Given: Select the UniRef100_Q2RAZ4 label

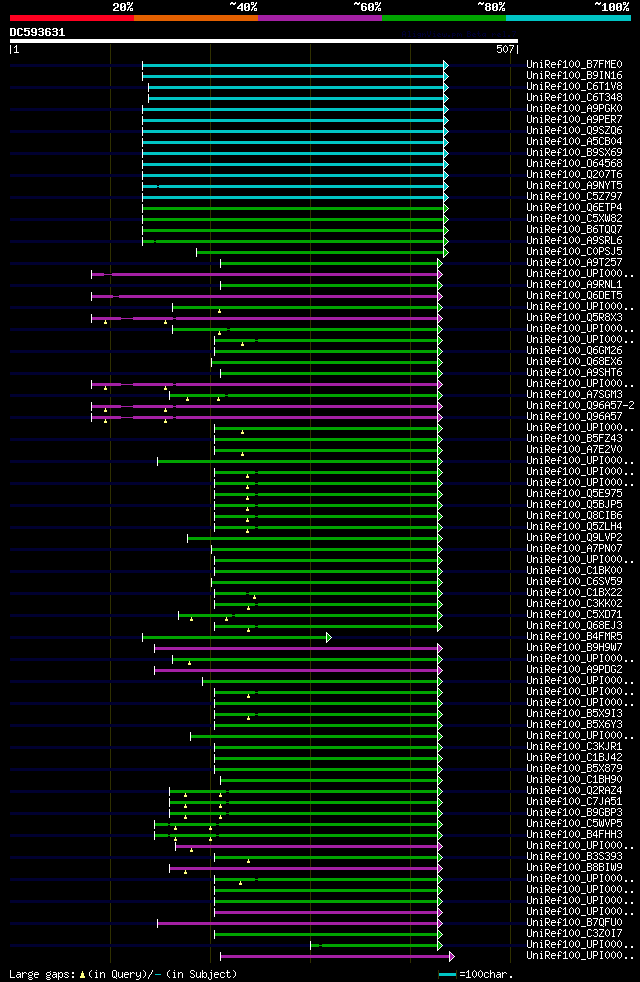Looking at the screenshot, I should [x=574, y=791].
